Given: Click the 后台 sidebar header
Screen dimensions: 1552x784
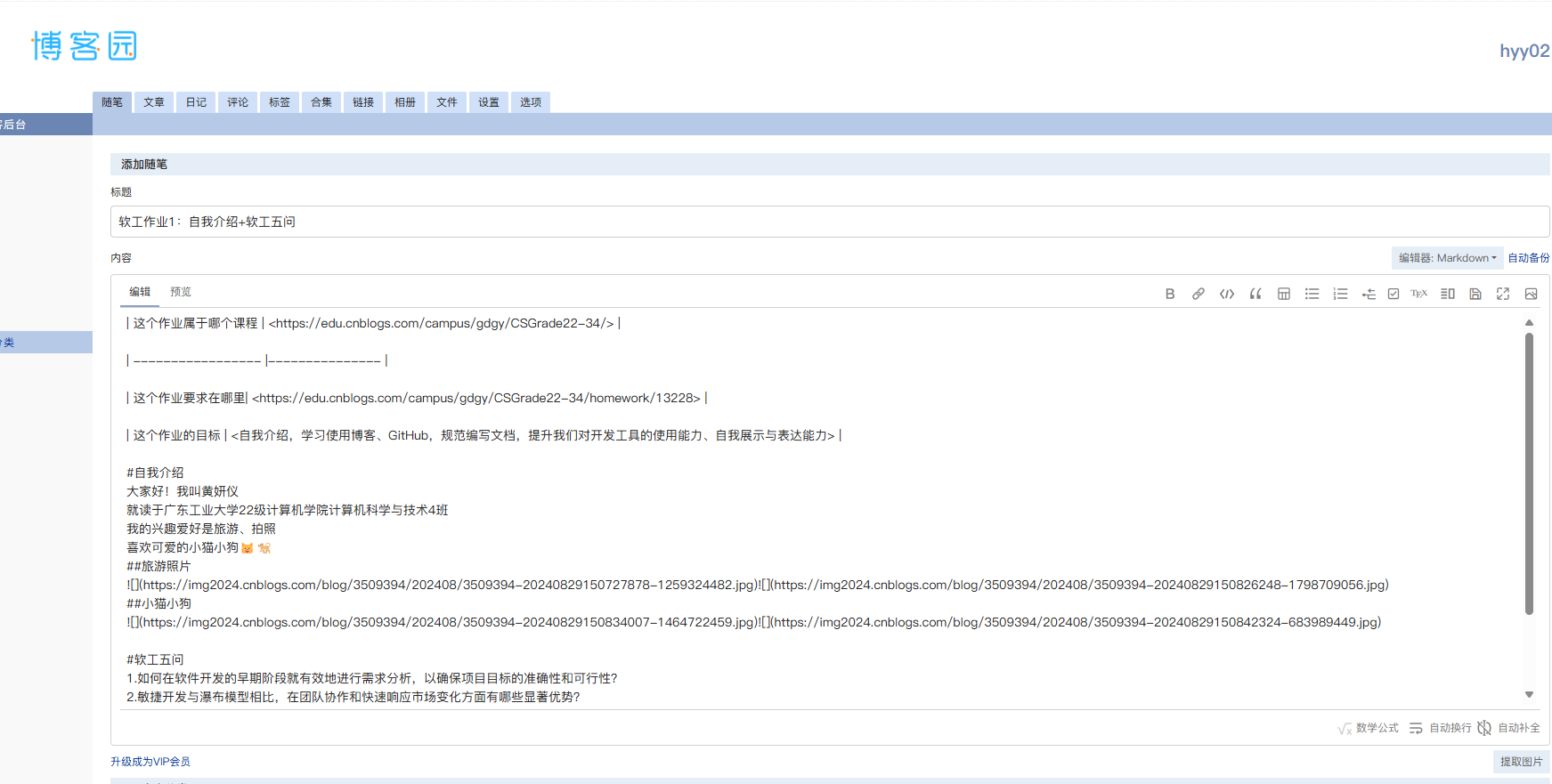Looking at the screenshot, I should [45, 125].
